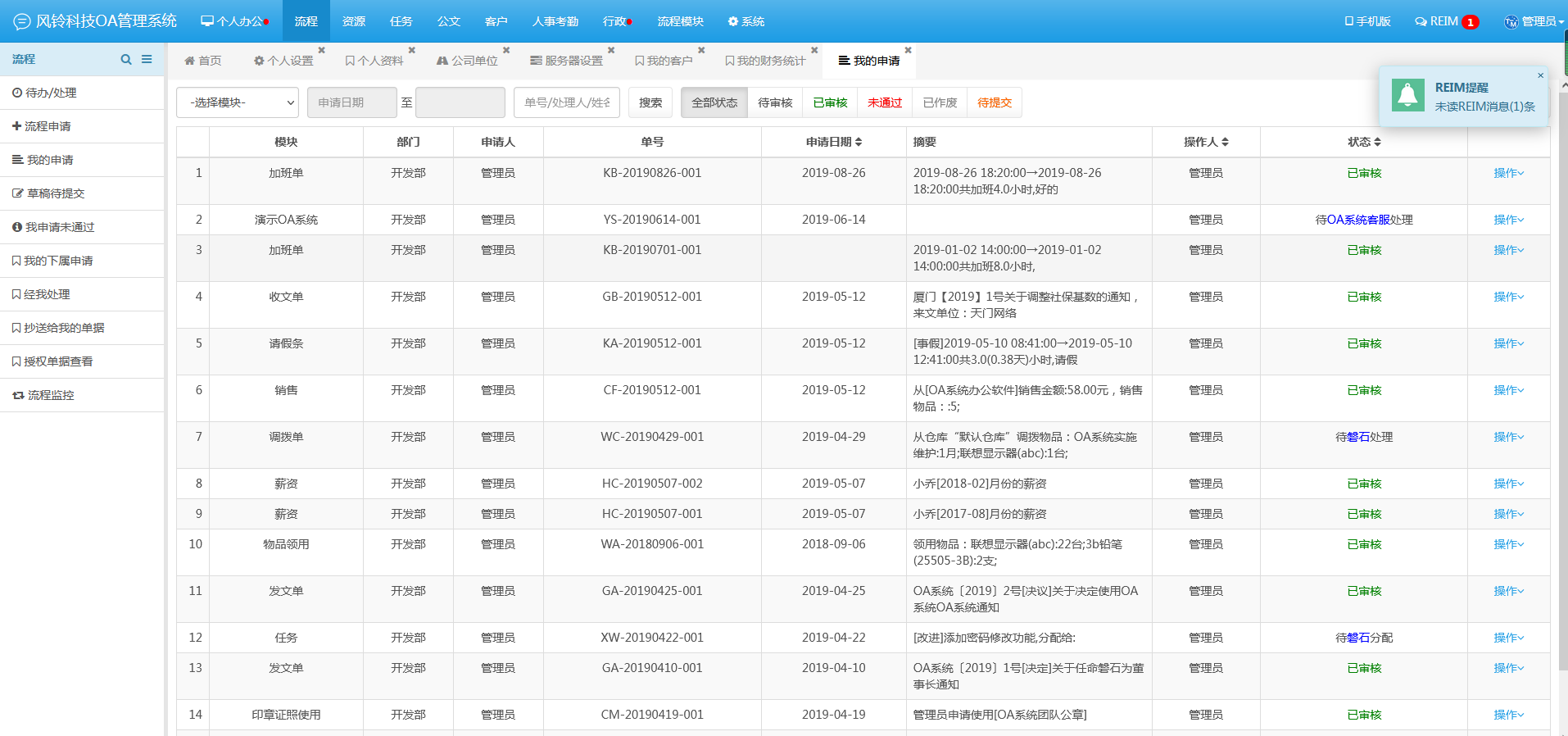Screen dimensions: 1568x736
Task: Close the 公司单位 tab
Action: click(506, 50)
